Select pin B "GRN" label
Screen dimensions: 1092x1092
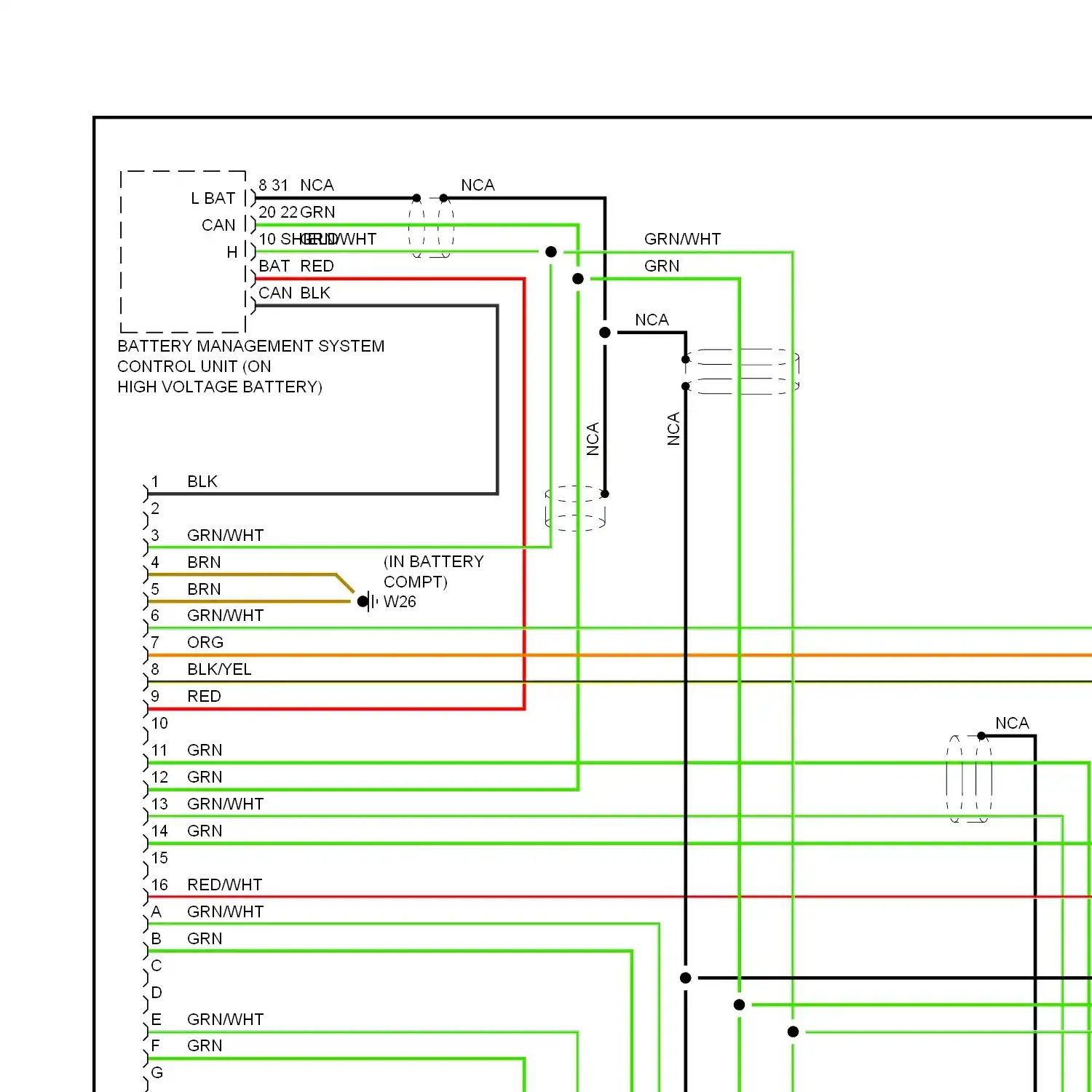(205, 938)
